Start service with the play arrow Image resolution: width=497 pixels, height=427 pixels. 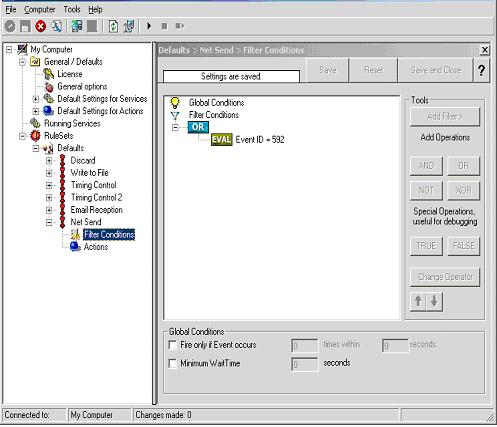click(x=149, y=26)
